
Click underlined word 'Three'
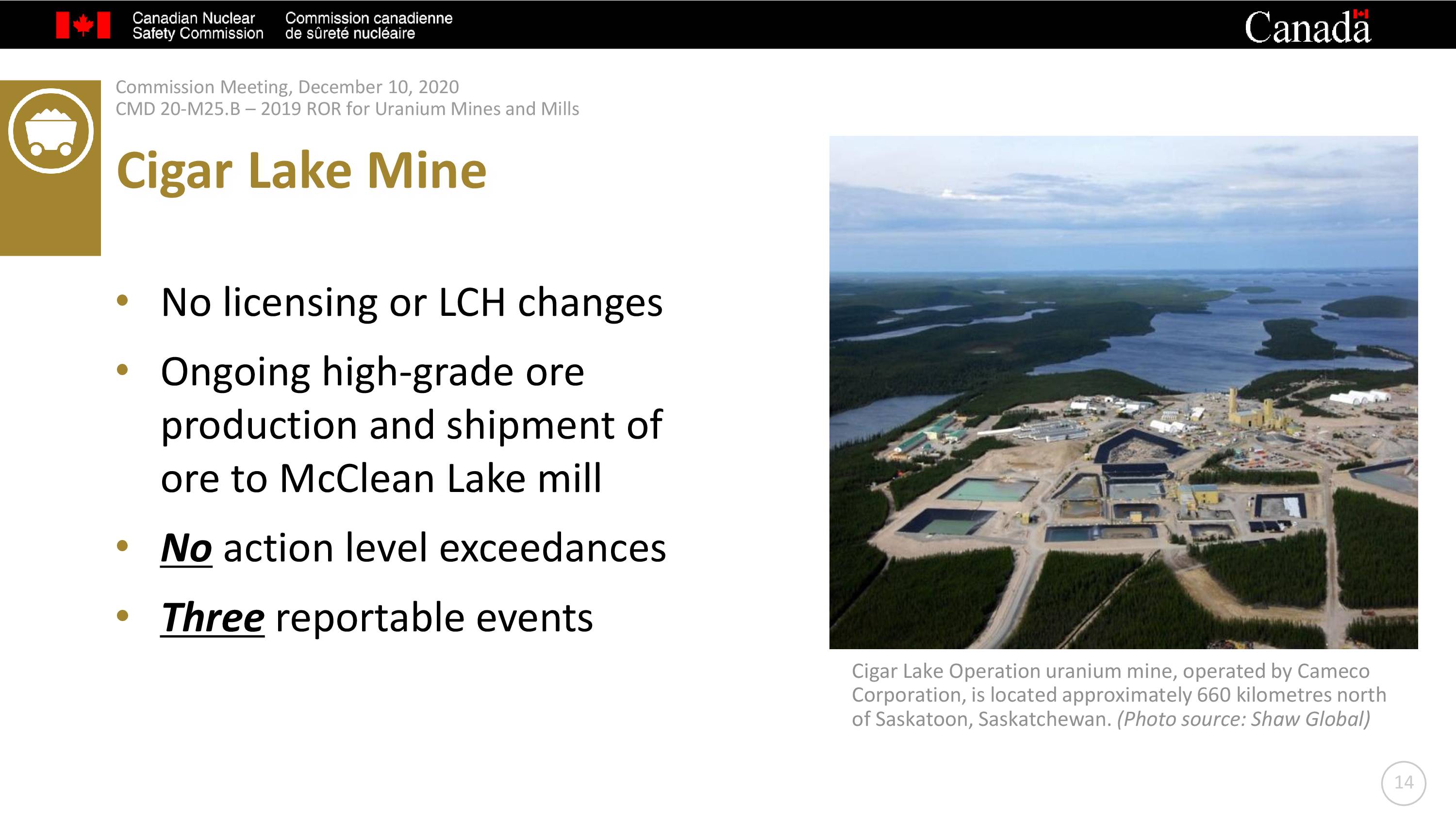point(213,618)
